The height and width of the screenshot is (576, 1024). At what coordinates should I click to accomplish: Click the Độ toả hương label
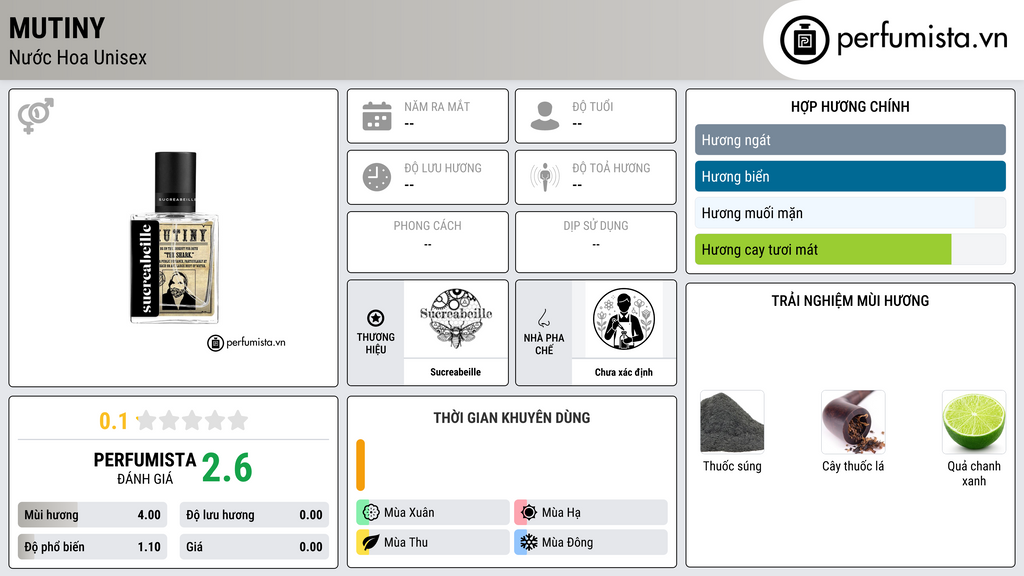611,168
